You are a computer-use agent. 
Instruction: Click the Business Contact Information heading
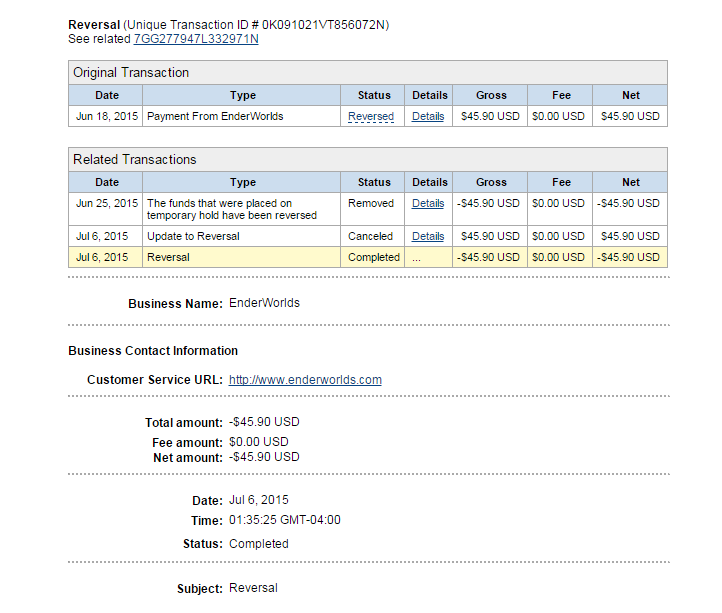tap(153, 351)
